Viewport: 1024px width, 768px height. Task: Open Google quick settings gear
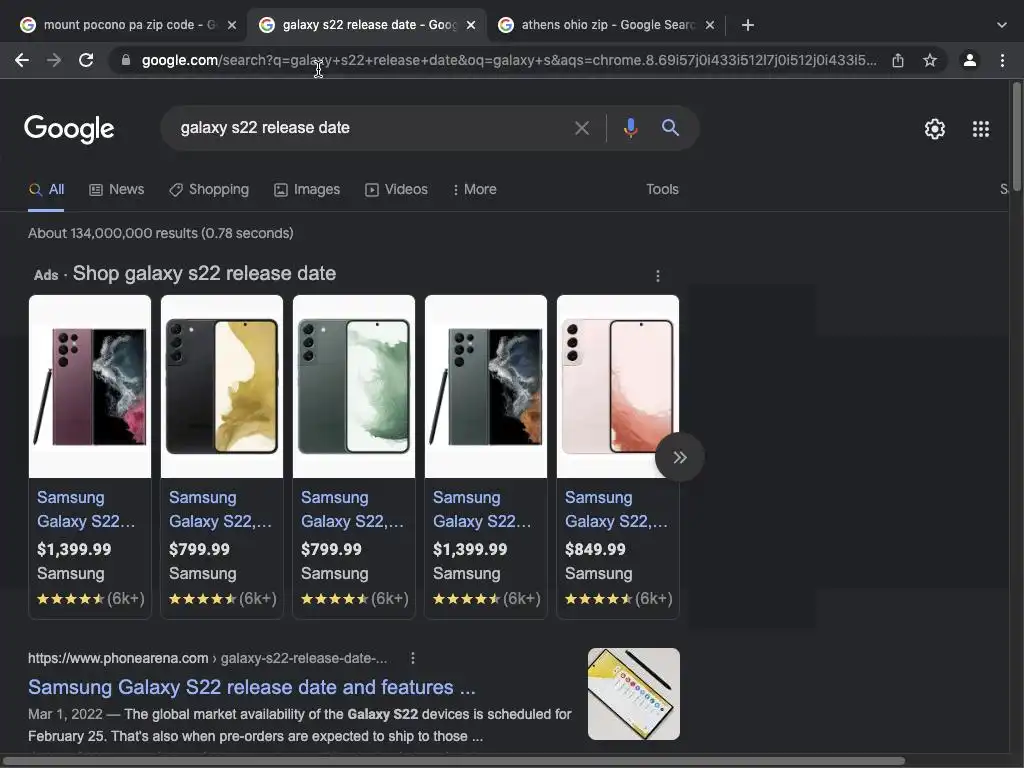[935, 129]
